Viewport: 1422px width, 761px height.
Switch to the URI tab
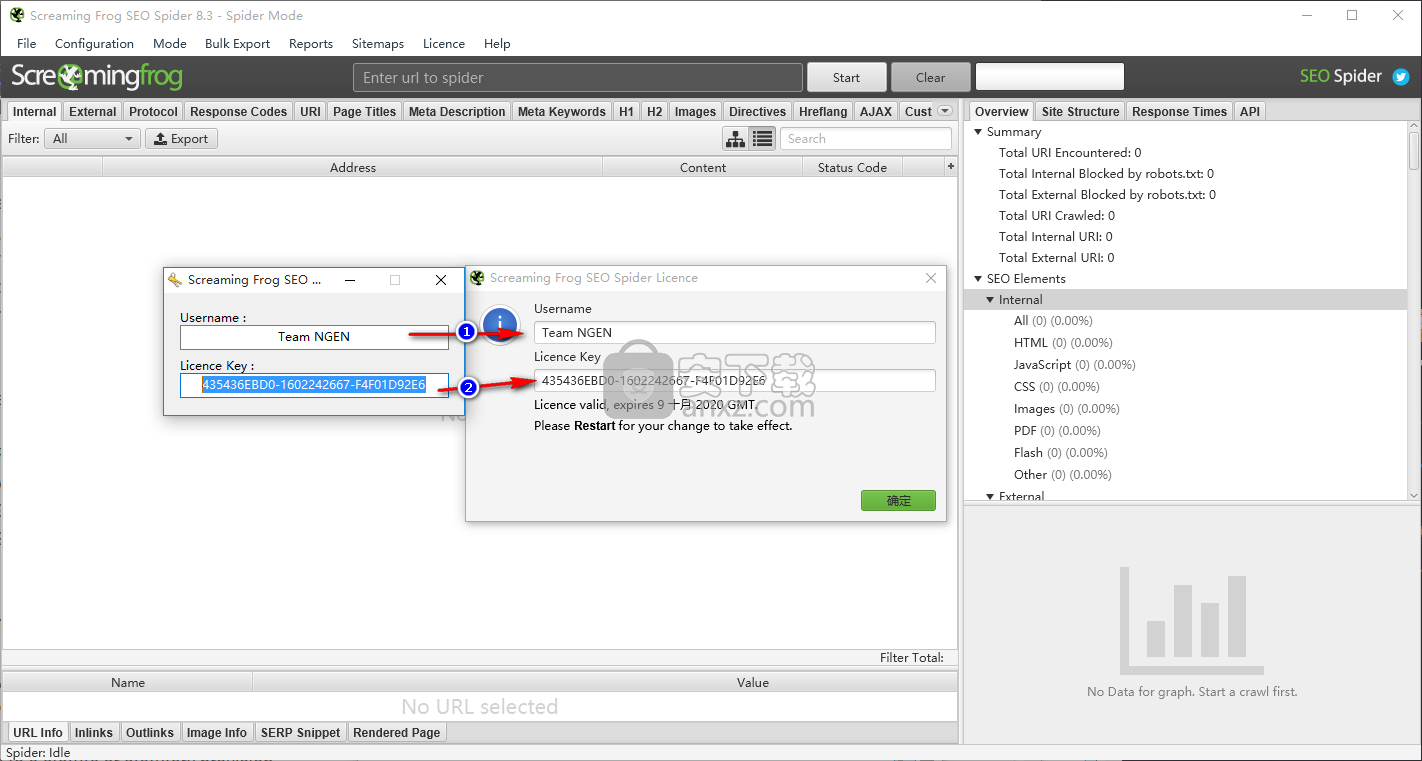(x=310, y=111)
